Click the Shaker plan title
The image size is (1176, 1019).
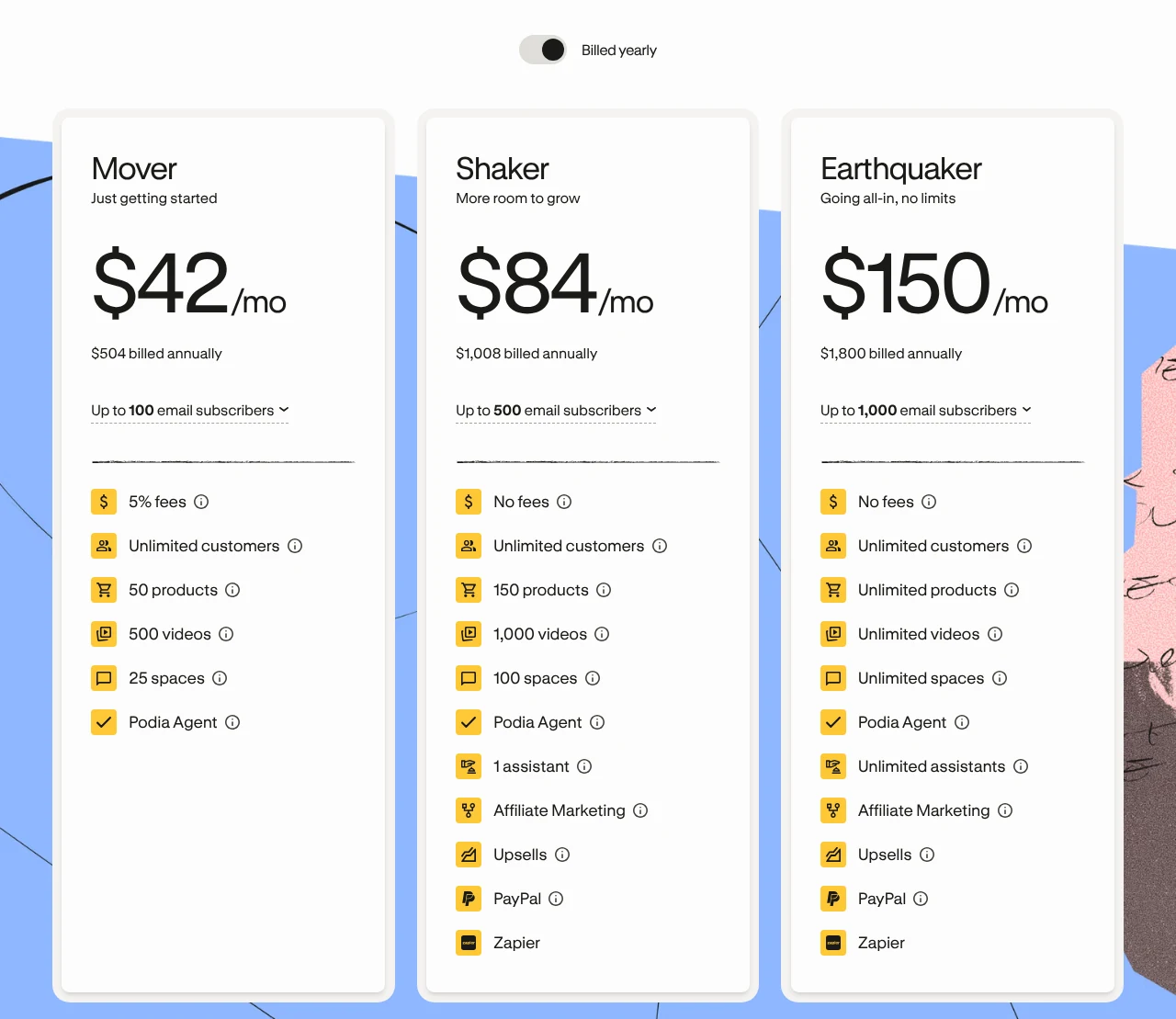point(503,169)
